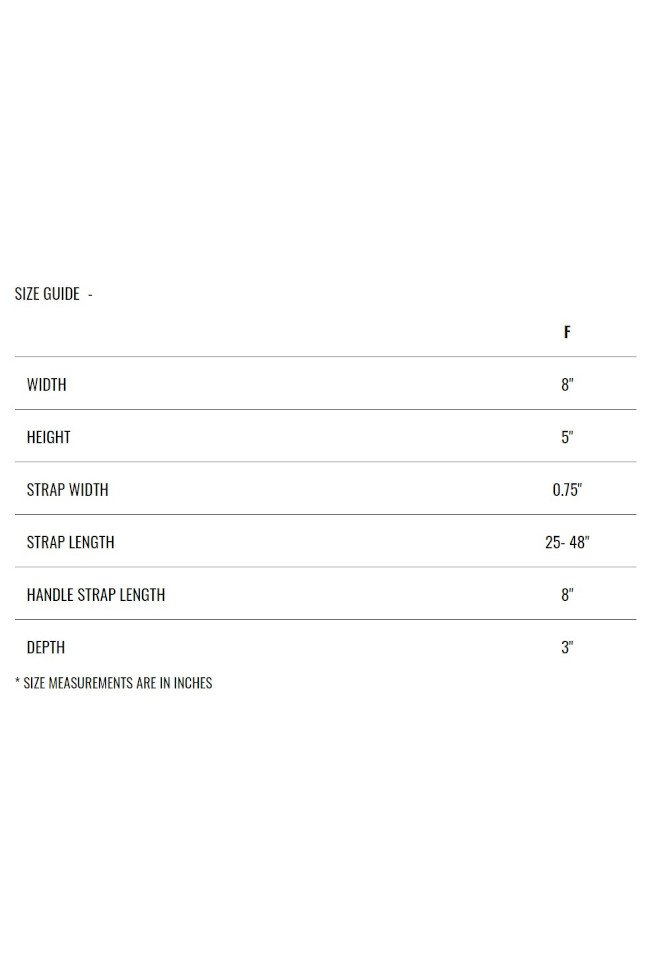The image size is (650, 975).
Task: Click the 8" handle strap length value
Action: tap(567, 594)
